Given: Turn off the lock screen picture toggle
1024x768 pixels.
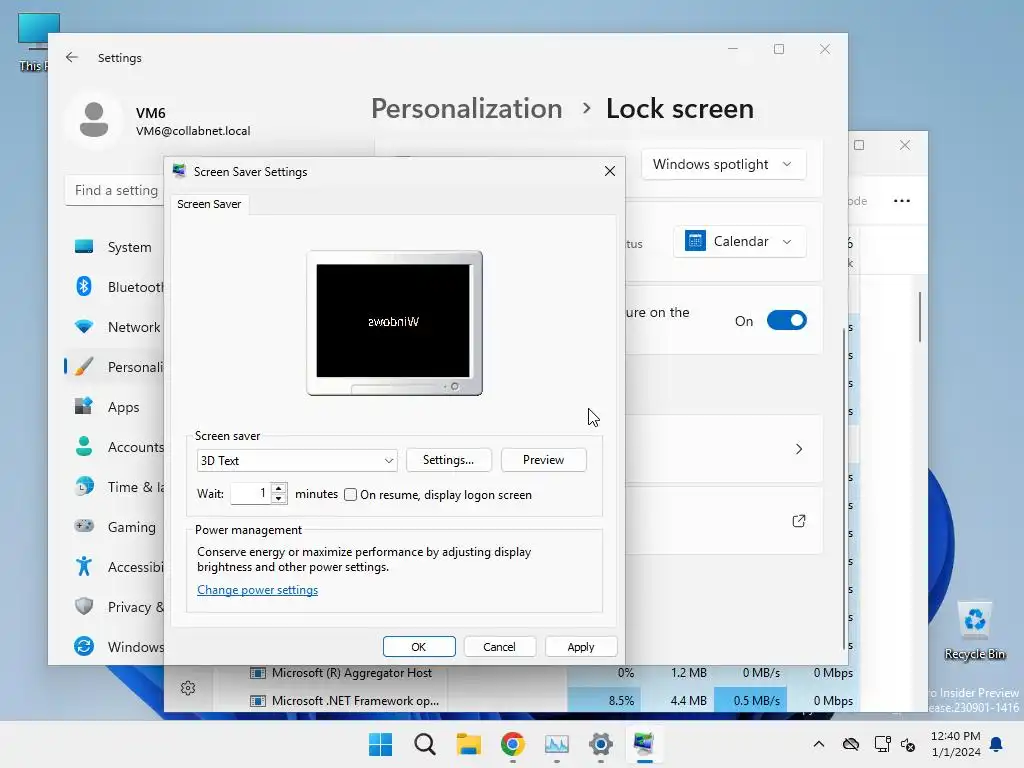Looking at the screenshot, I should tap(786, 321).
